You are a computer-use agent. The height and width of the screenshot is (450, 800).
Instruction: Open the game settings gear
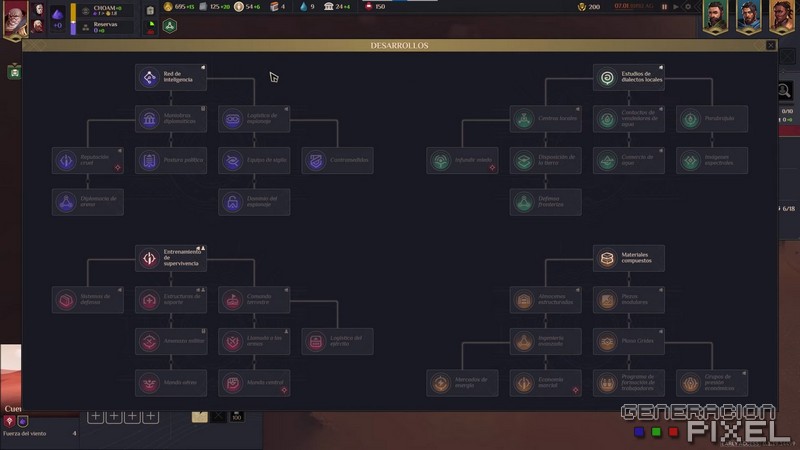(x=688, y=7)
